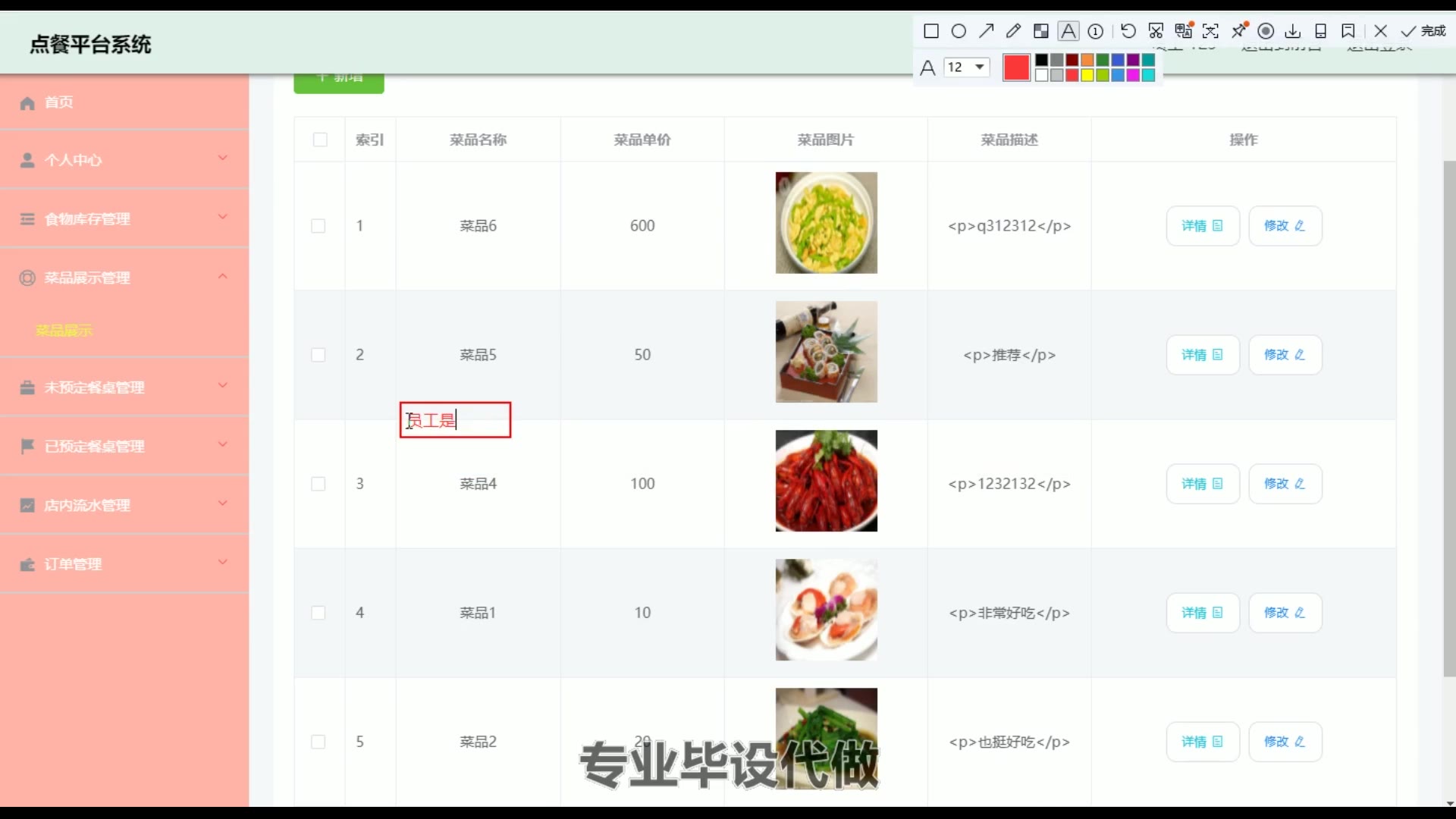The width and height of the screenshot is (1456, 819).
Task: Open 详情 for 菜品5
Action: [x=1203, y=355]
